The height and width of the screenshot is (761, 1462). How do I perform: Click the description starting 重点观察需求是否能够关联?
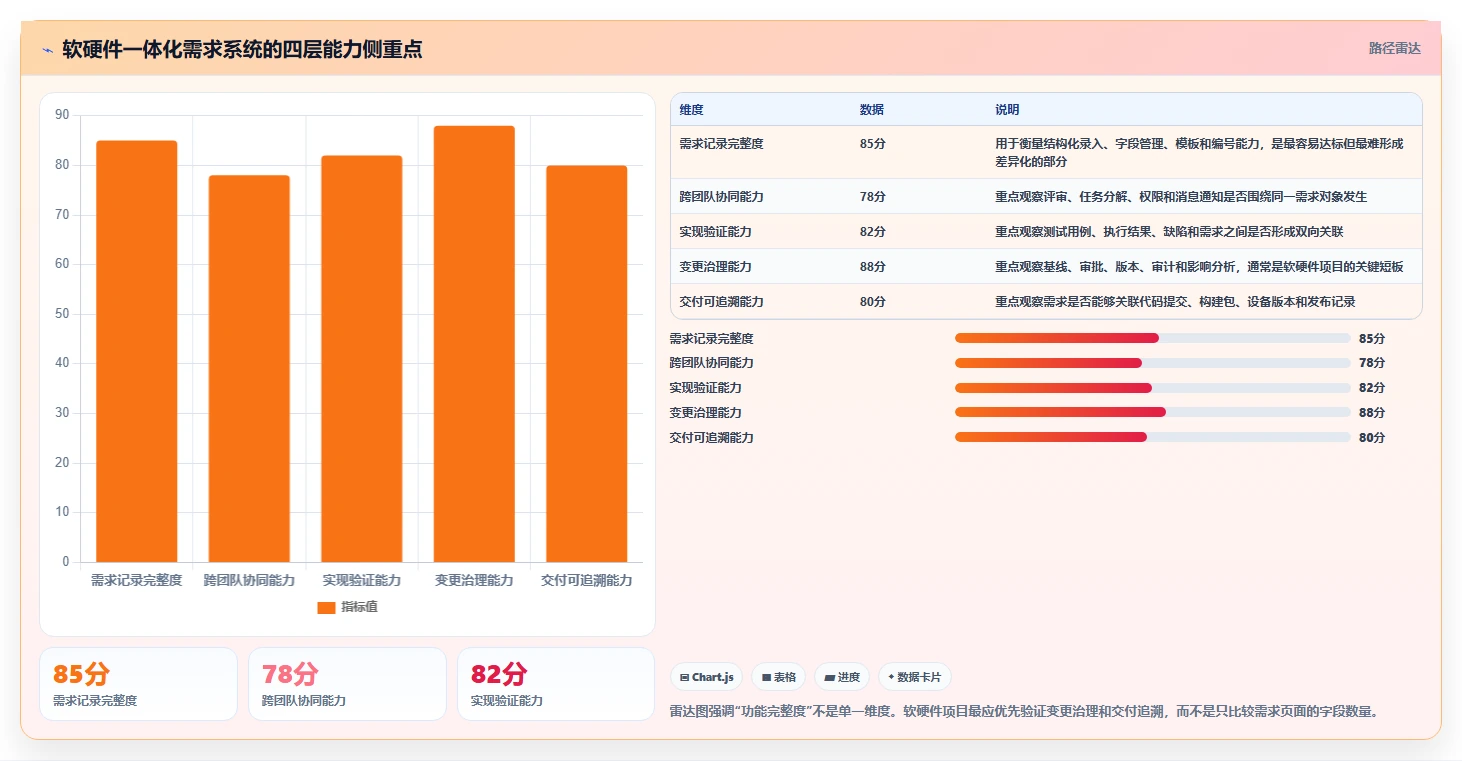pos(1175,302)
